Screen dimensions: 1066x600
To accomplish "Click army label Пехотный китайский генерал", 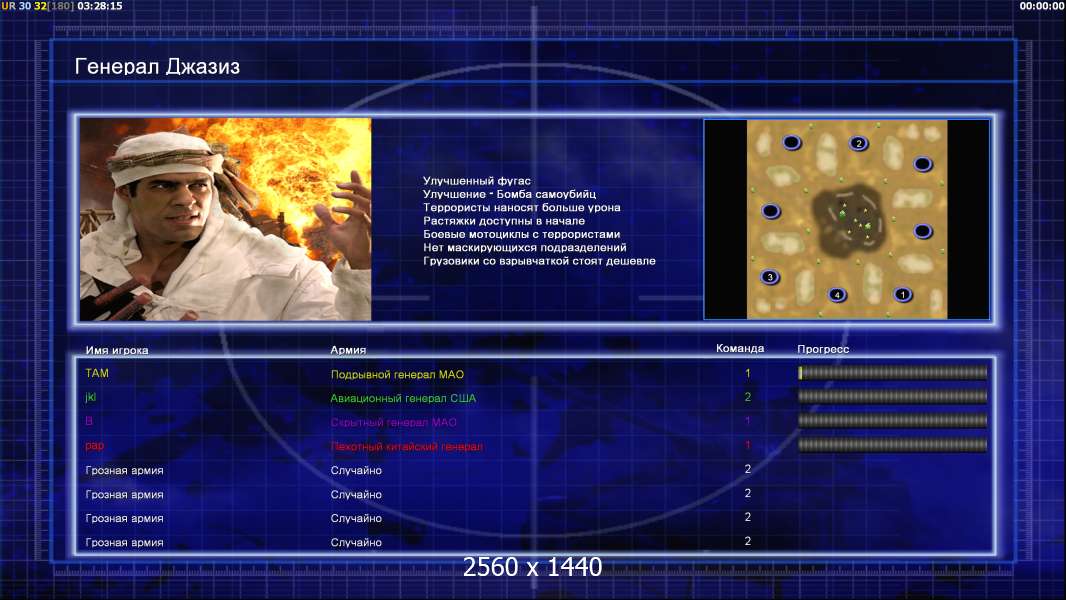I will coord(406,446).
